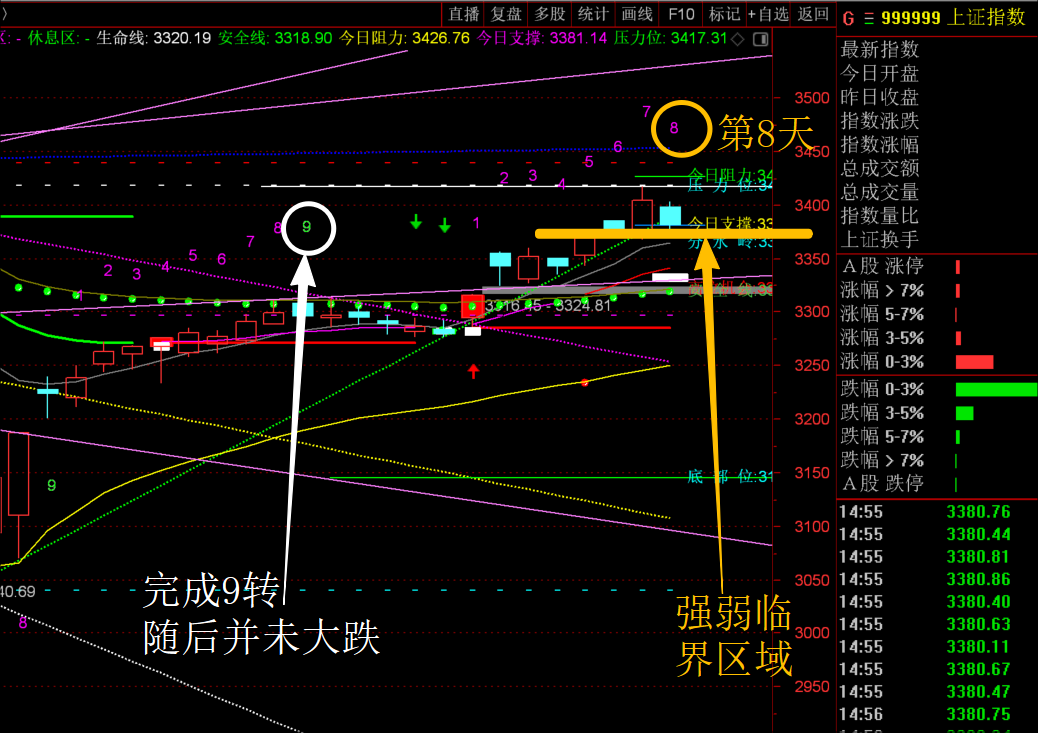Select the 999999 上证指数 title

click(x=953, y=18)
